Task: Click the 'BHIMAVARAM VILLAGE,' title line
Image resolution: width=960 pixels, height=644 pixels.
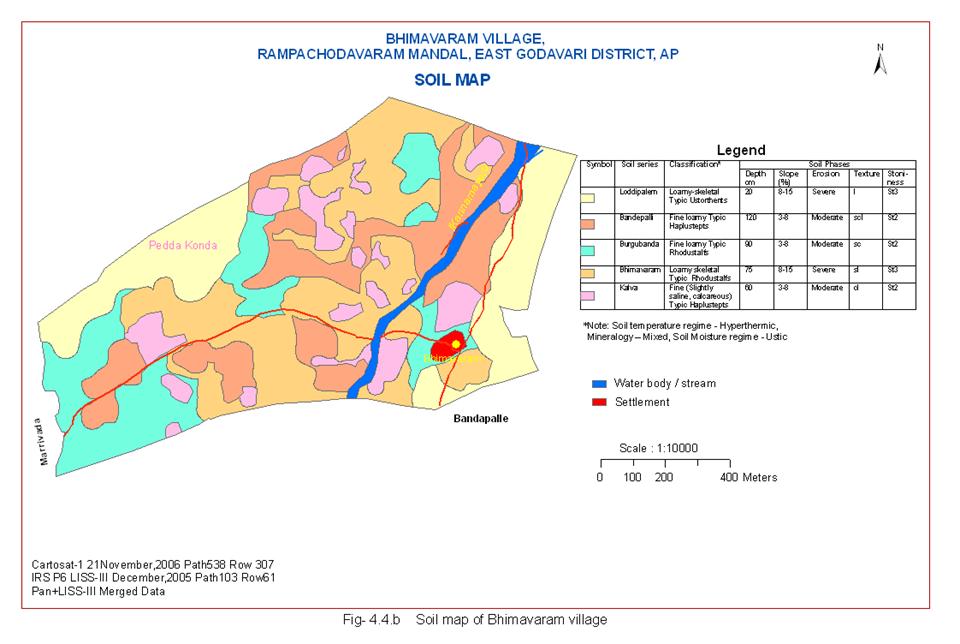Action: (465, 39)
